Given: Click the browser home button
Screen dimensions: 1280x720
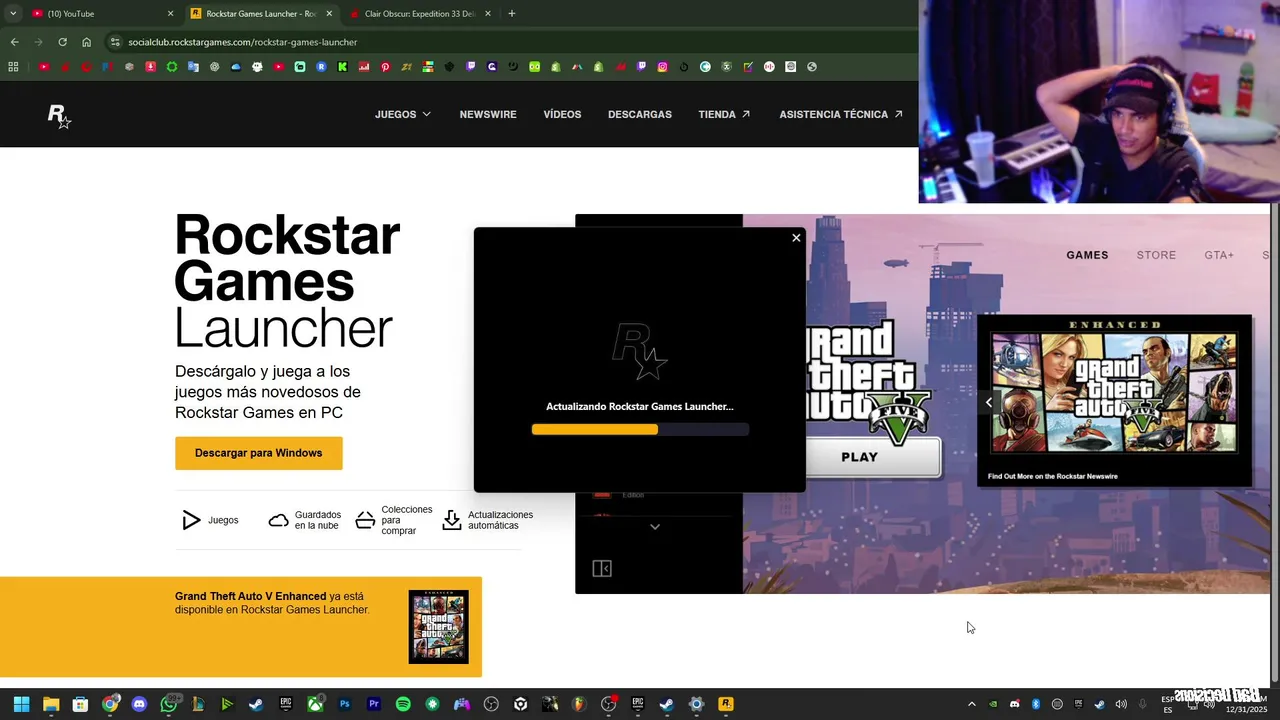Looking at the screenshot, I should (x=87, y=42).
